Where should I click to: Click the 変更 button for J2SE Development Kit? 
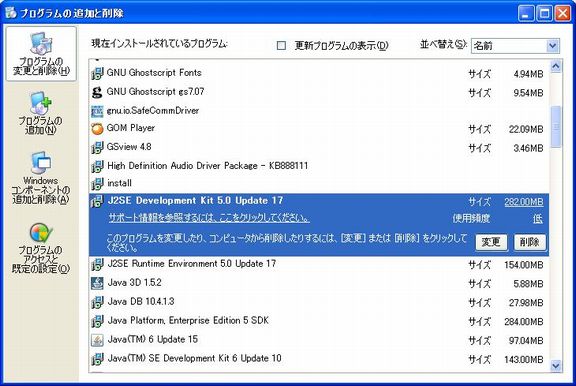491,242
